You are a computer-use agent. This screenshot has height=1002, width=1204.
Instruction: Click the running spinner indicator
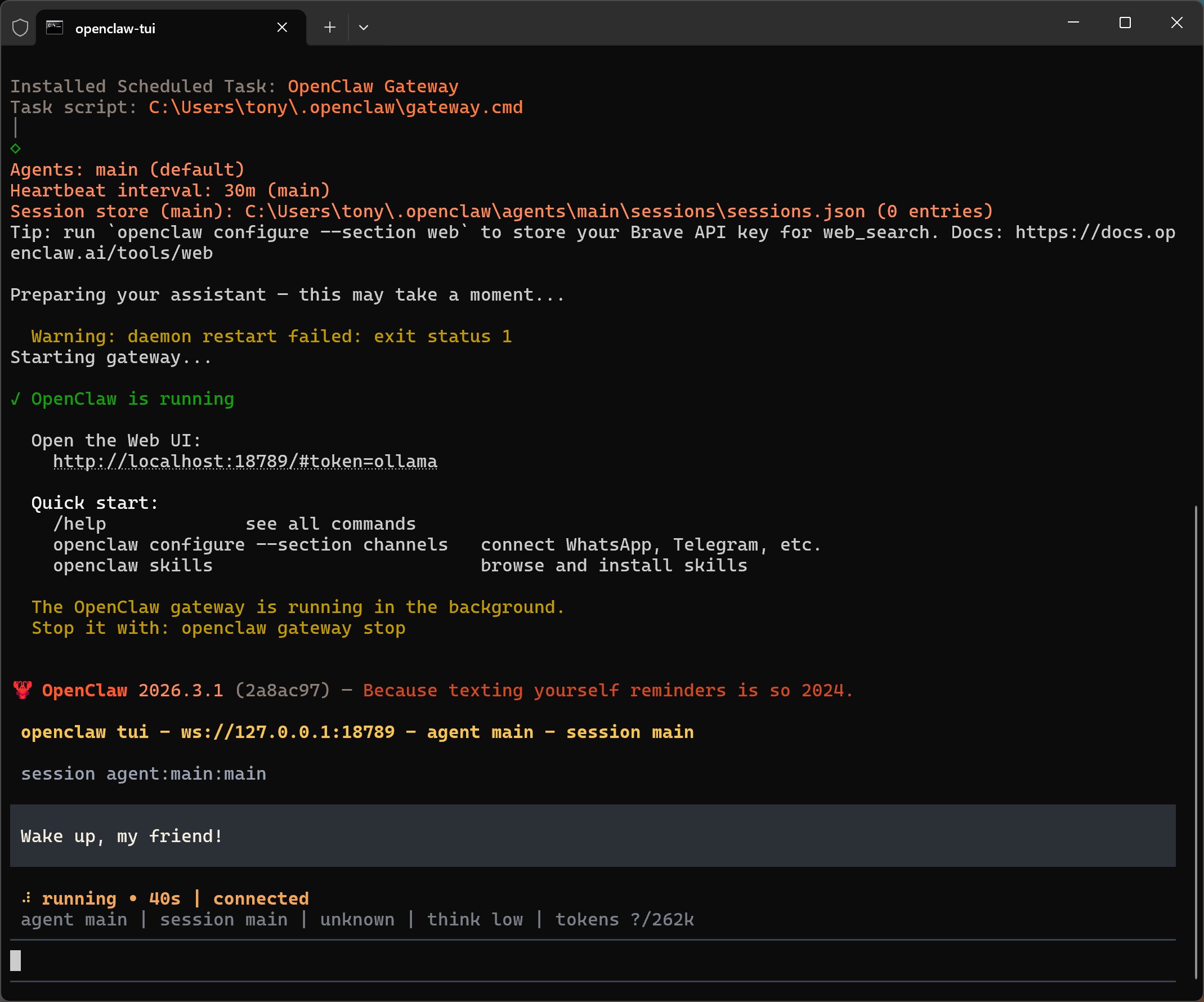tap(26, 898)
